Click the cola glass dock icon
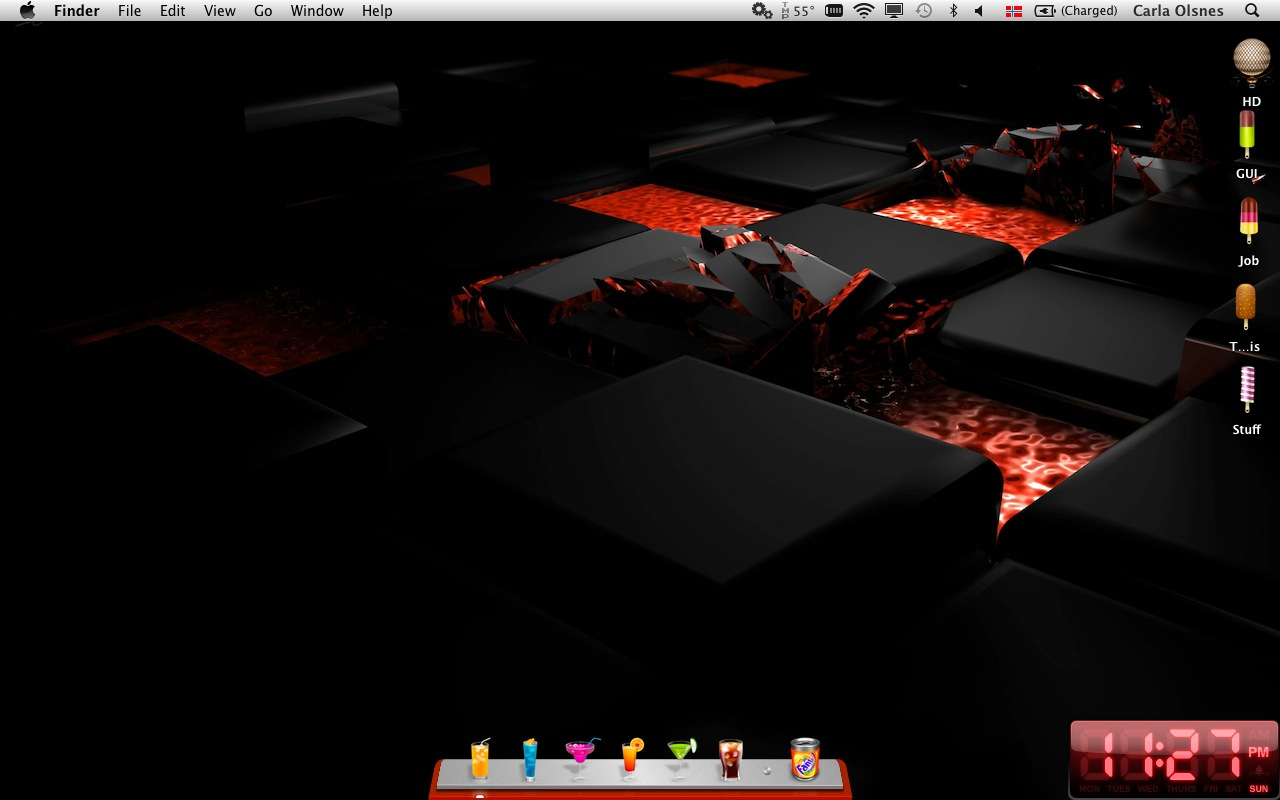Viewport: 1280px width, 800px height. click(x=731, y=760)
